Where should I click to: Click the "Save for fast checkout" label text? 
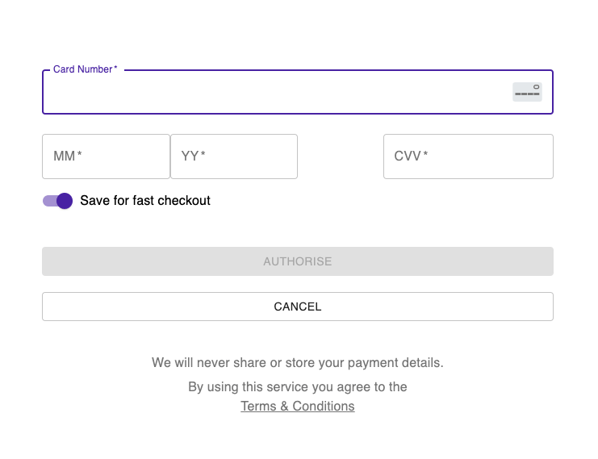(x=145, y=201)
